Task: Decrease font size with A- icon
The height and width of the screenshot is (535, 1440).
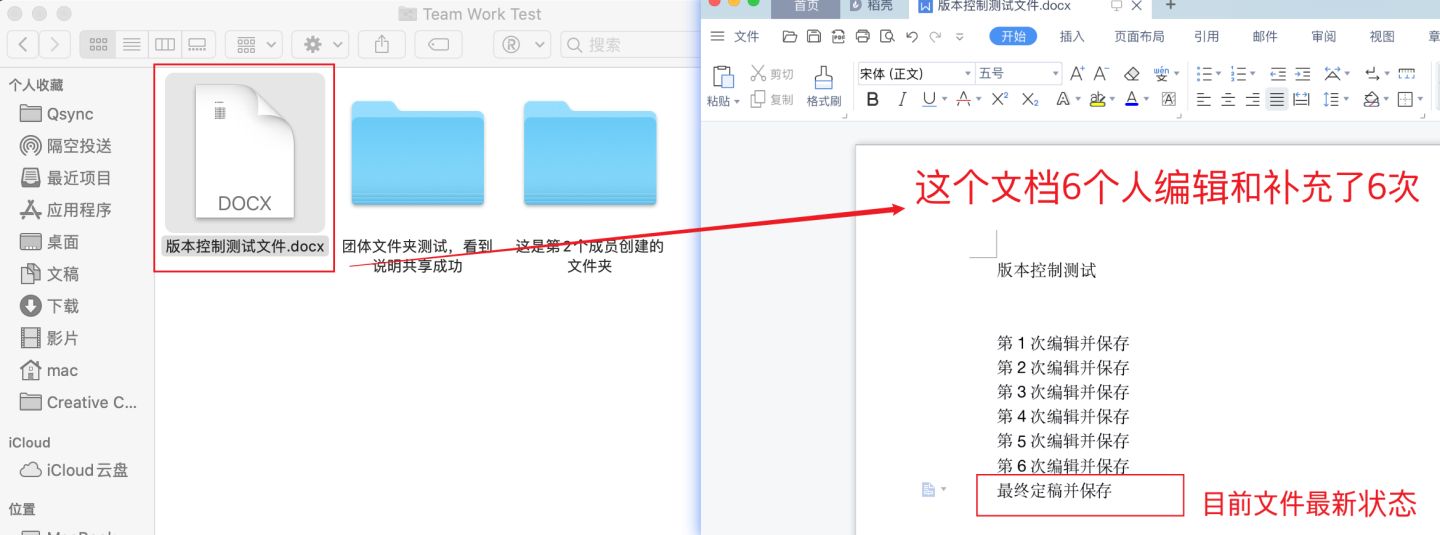Action: pos(1102,74)
